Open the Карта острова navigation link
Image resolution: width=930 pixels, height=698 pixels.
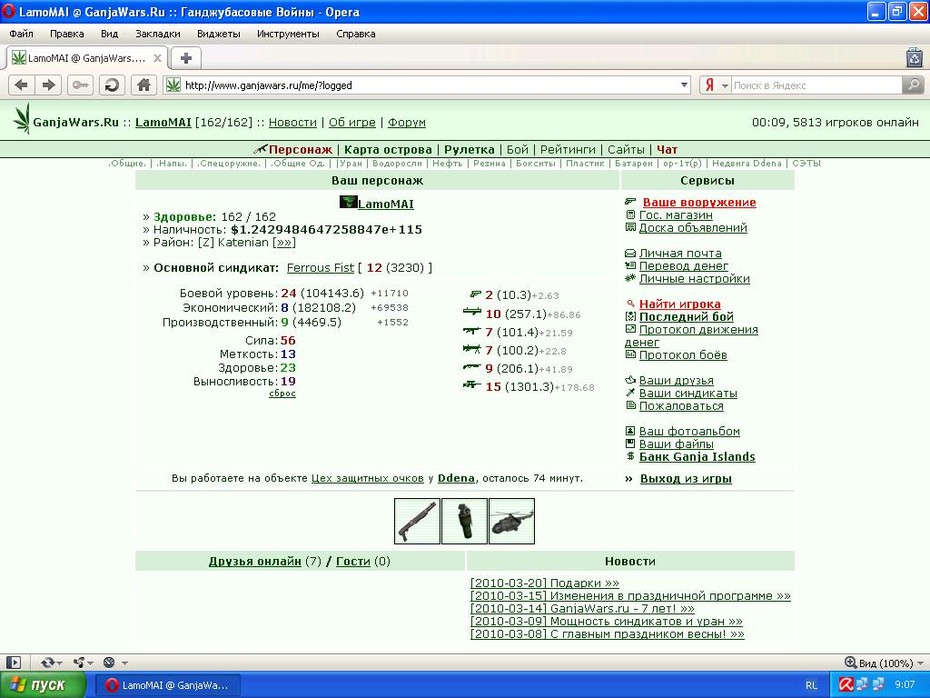[x=388, y=149]
